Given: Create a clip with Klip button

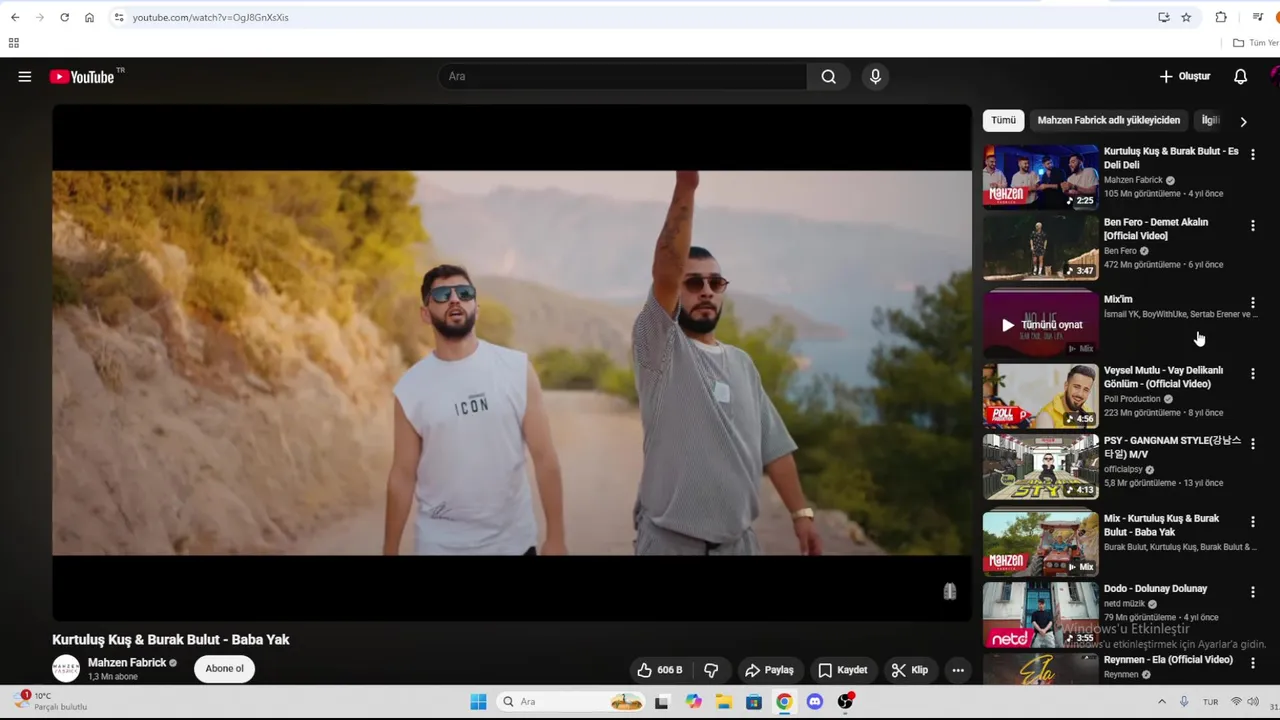Looking at the screenshot, I should pos(910,670).
